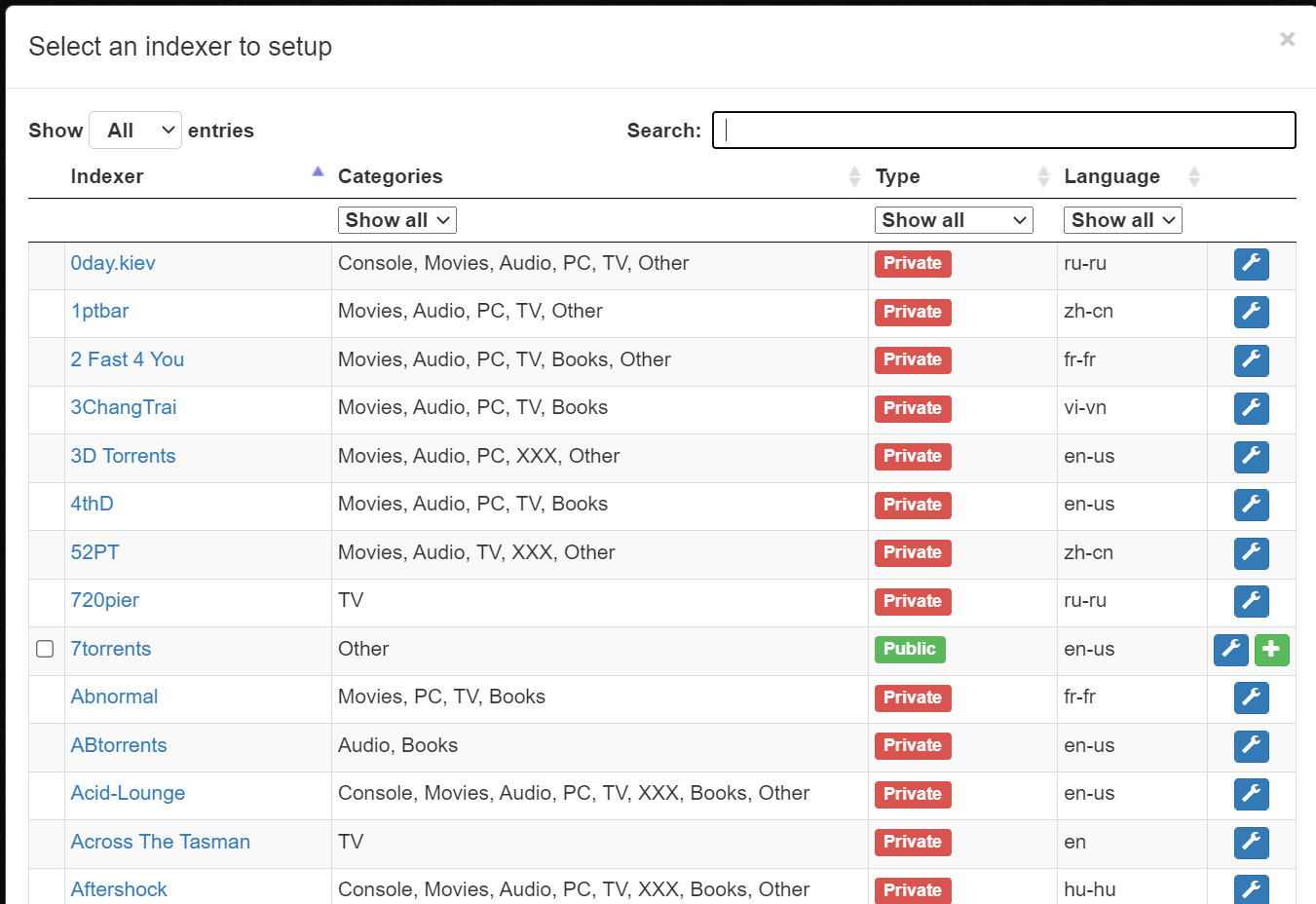The height and width of the screenshot is (904, 1316).
Task: Focus the Search text field
Action: [1003, 131]
